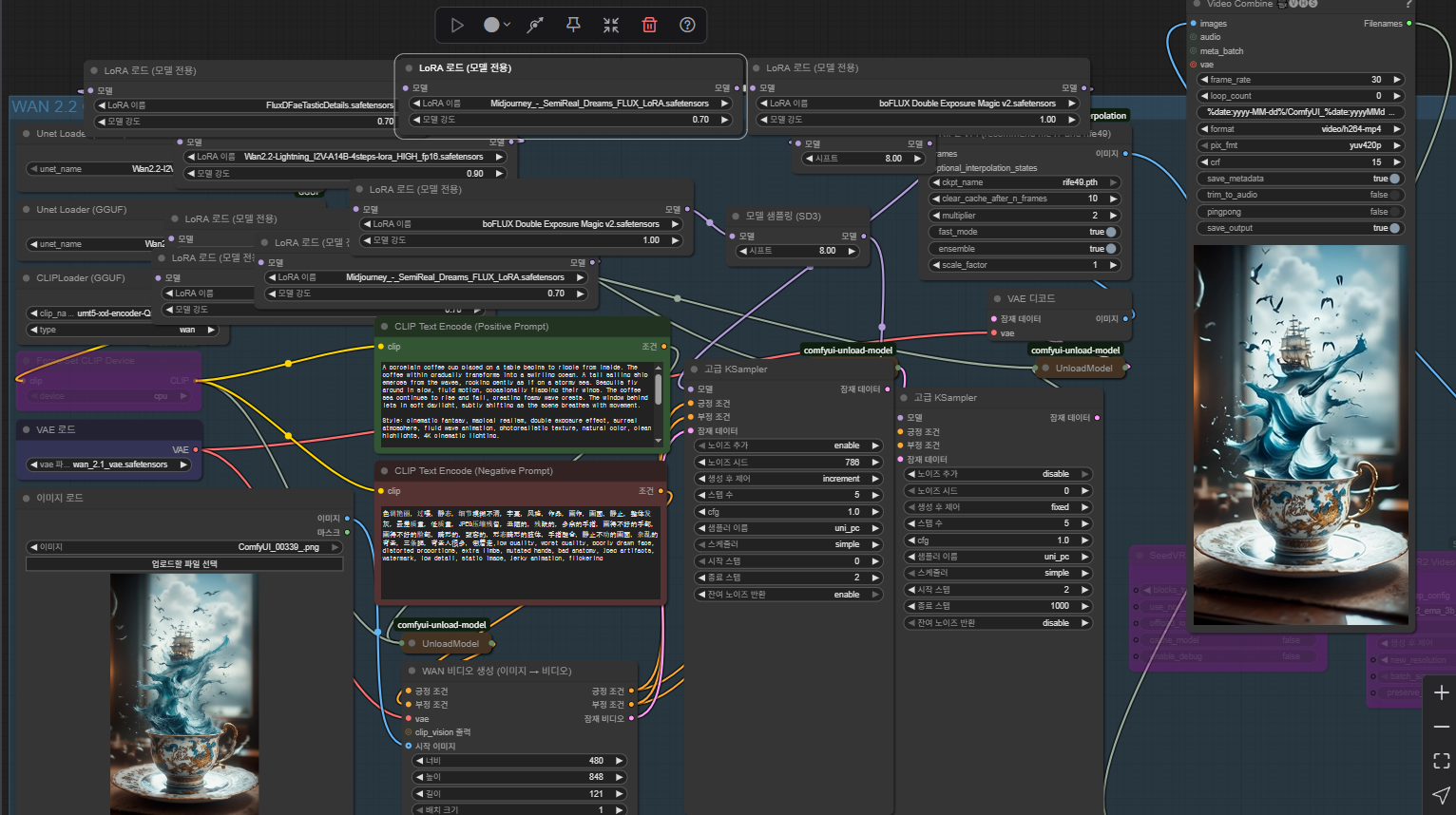
Task: Collapse the CLIP Text Encode (Positive Prompt) node dot
Action: coord(385,327)
